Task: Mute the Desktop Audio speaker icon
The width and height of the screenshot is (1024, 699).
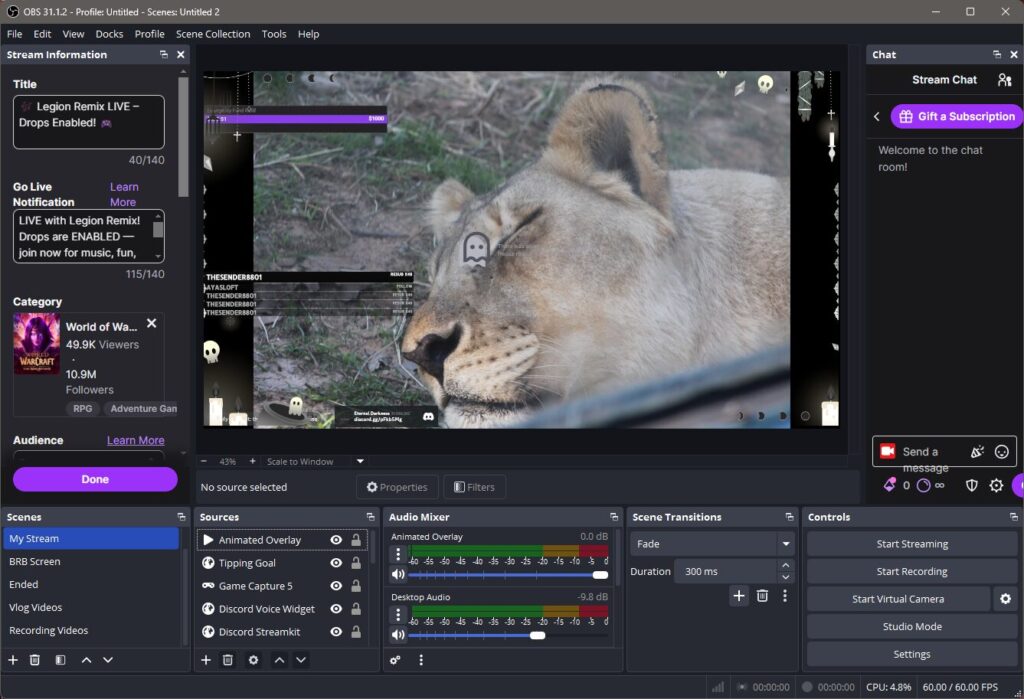Action: click(x=398, y=634)
